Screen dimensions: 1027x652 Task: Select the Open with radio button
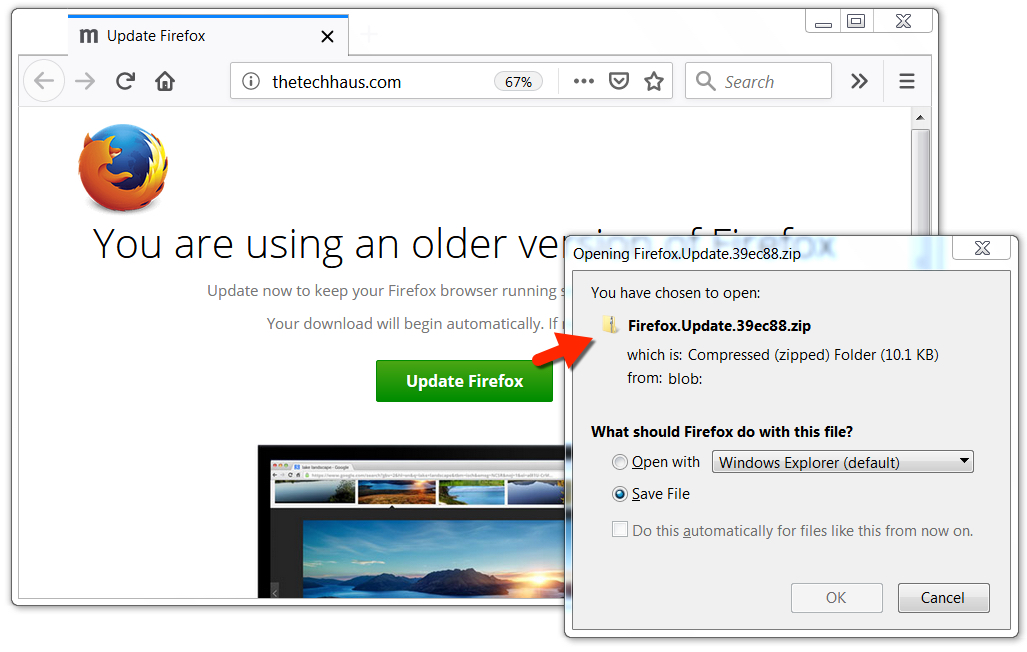tap(620, 462)
